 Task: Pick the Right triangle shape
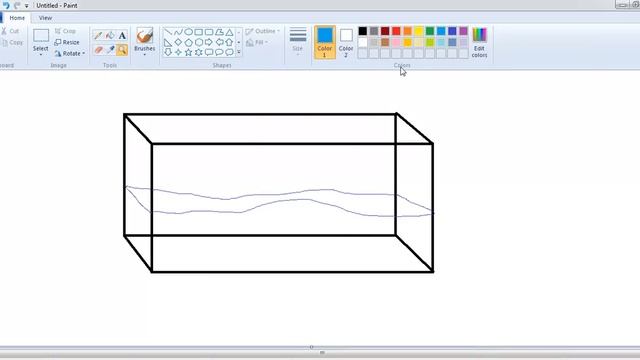coord(168,42)
